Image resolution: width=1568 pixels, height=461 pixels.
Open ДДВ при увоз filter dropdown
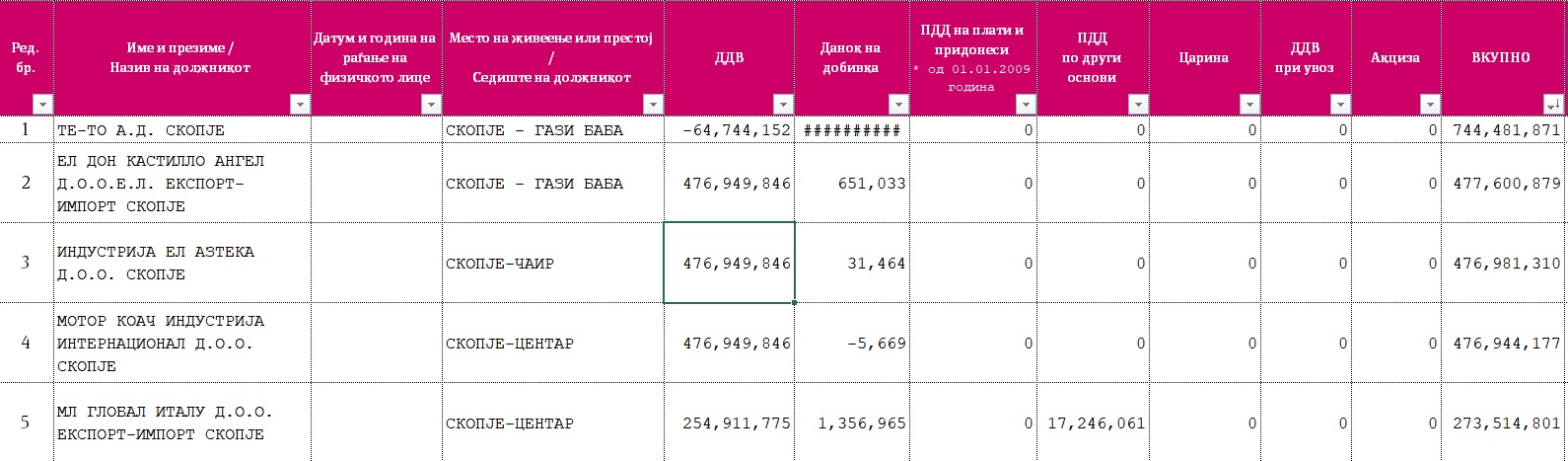[x=1340, y=105]
